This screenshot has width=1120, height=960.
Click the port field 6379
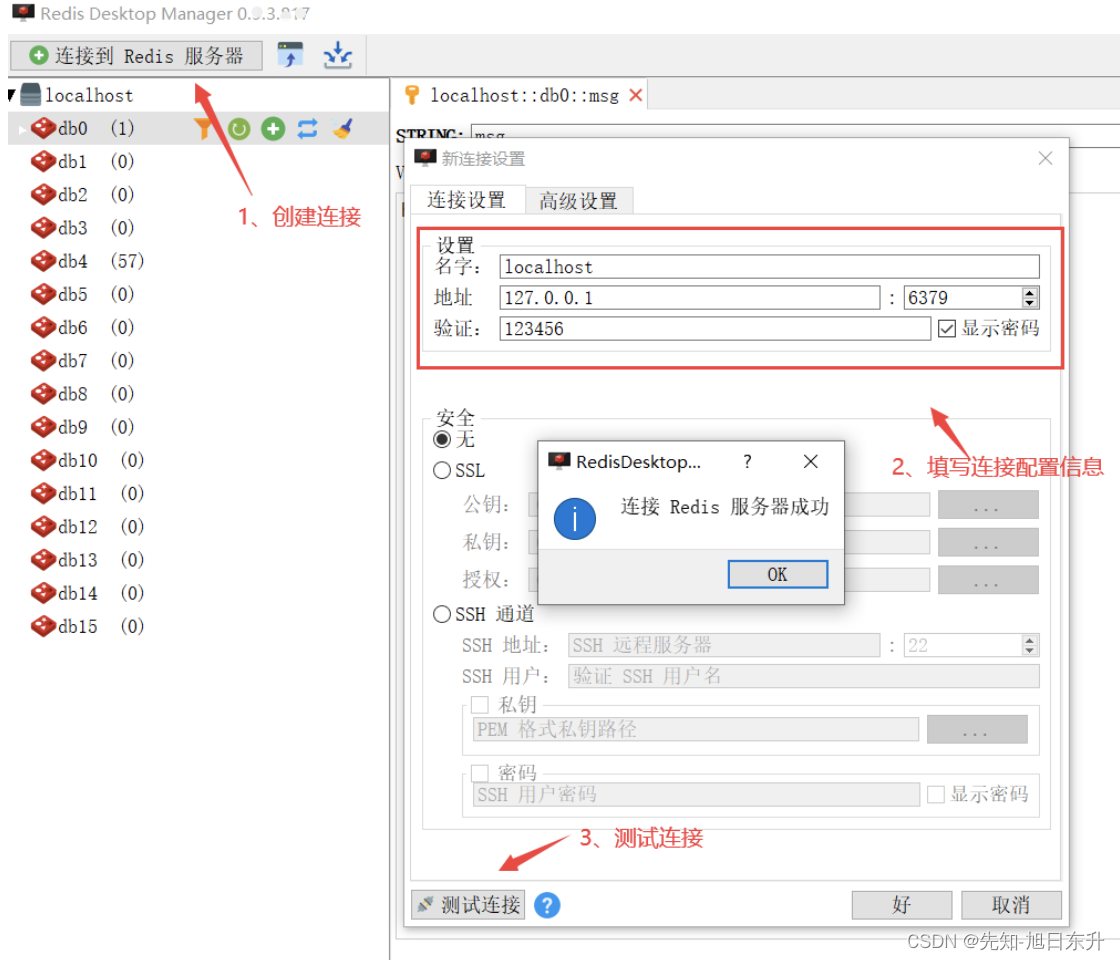tap(963, 298)
